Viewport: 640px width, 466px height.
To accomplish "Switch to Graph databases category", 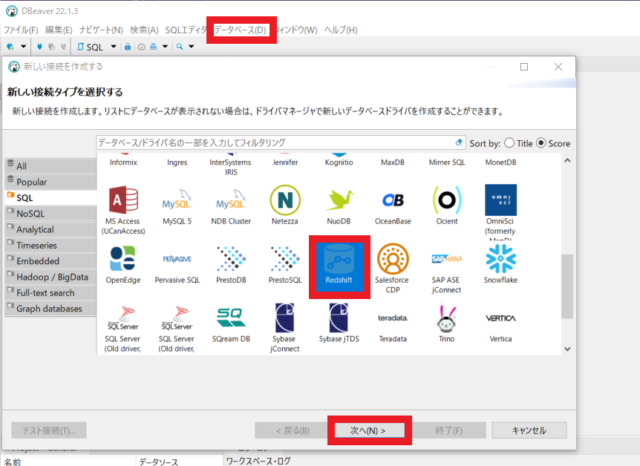I will tap(51, 308).
